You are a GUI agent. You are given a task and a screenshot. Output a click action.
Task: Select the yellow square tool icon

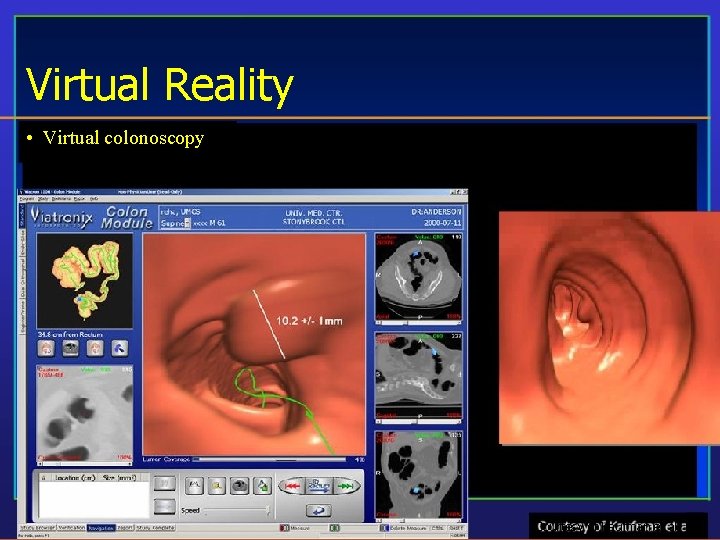(x=216, y=485)
